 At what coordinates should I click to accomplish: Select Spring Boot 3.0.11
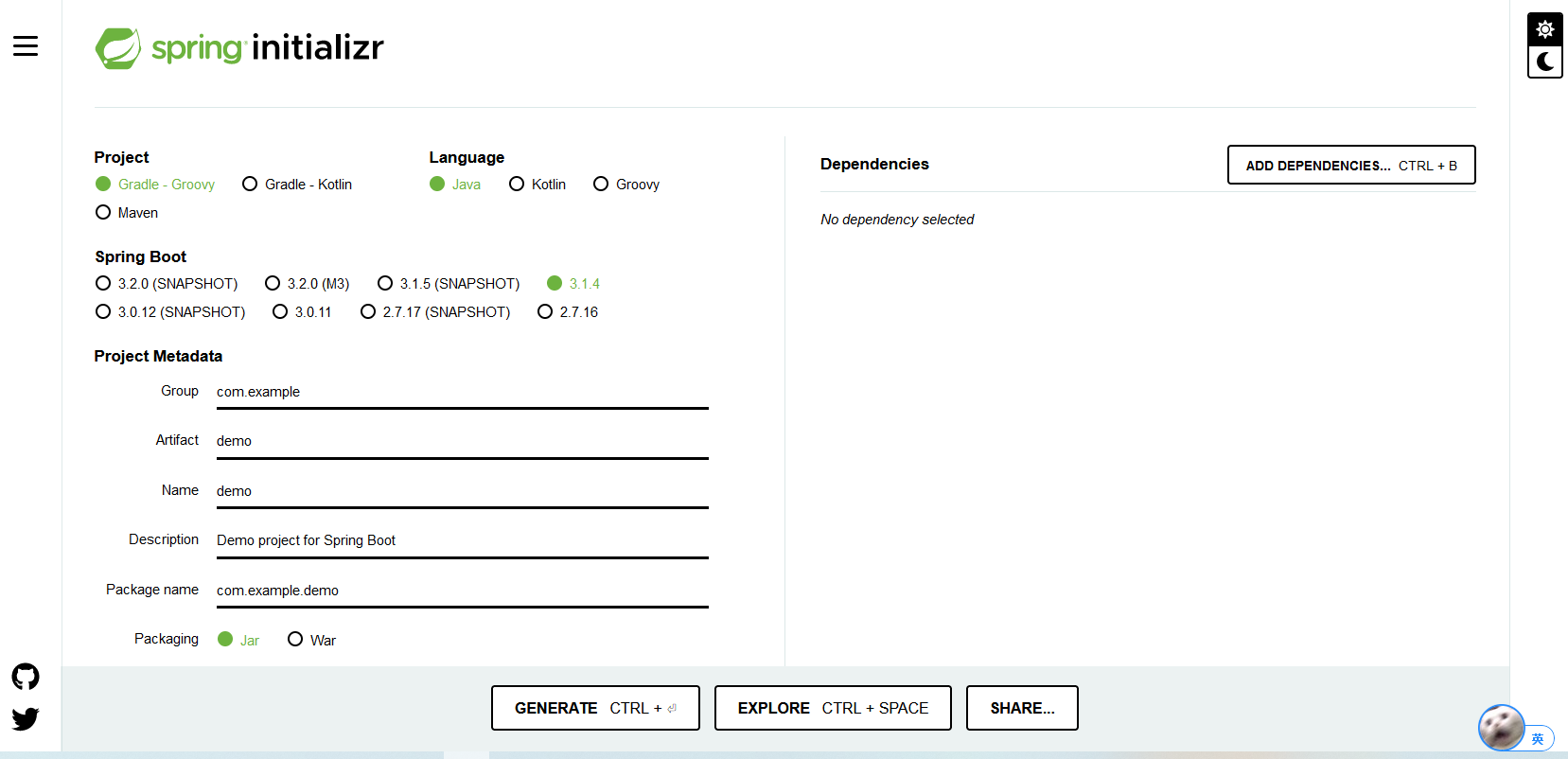click(302, 312)
